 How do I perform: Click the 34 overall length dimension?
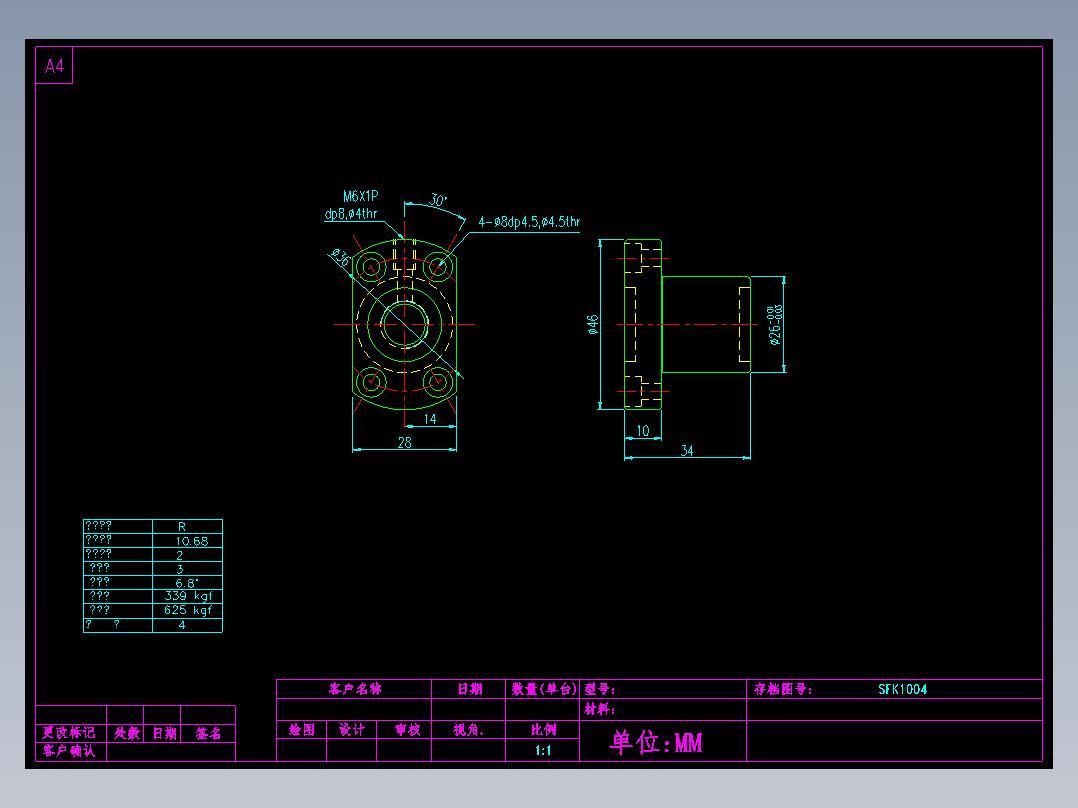coord(687,450)
